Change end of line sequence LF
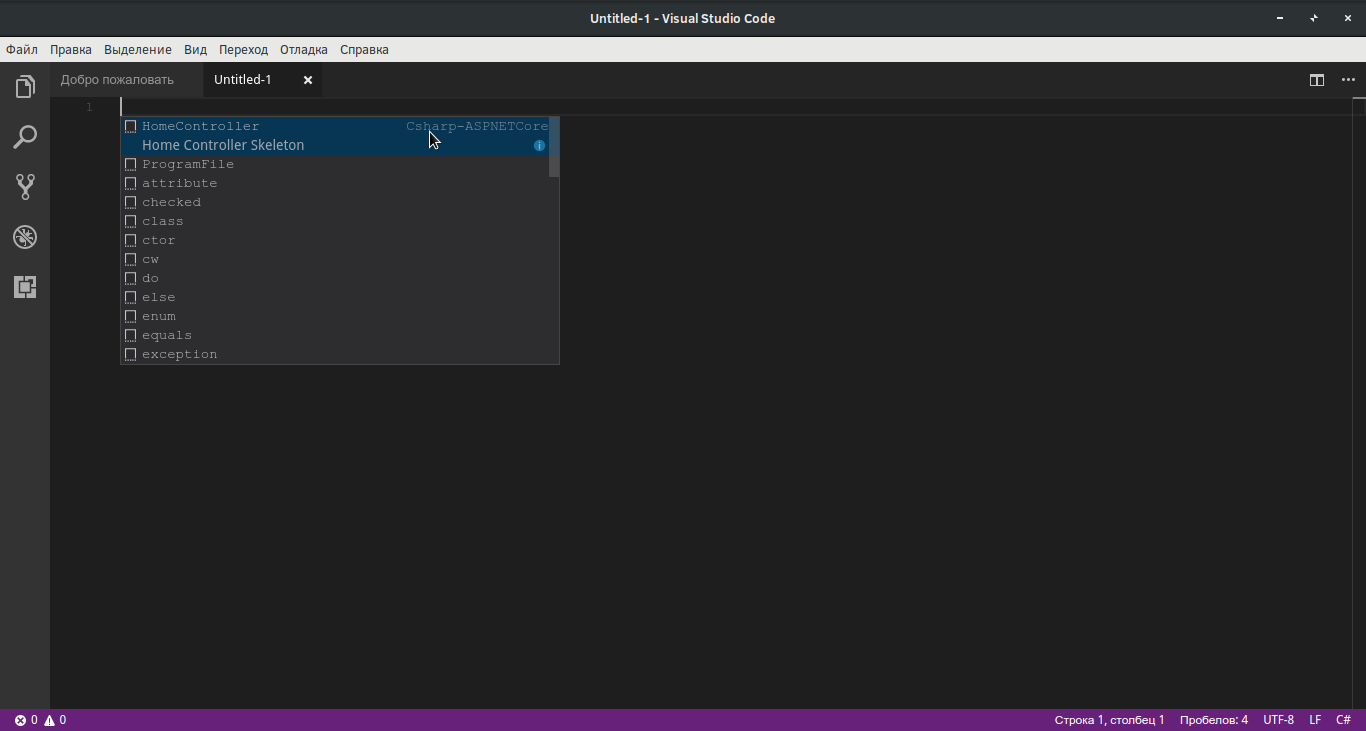This screenshot has width=1366, height=731. point(1315,720)
